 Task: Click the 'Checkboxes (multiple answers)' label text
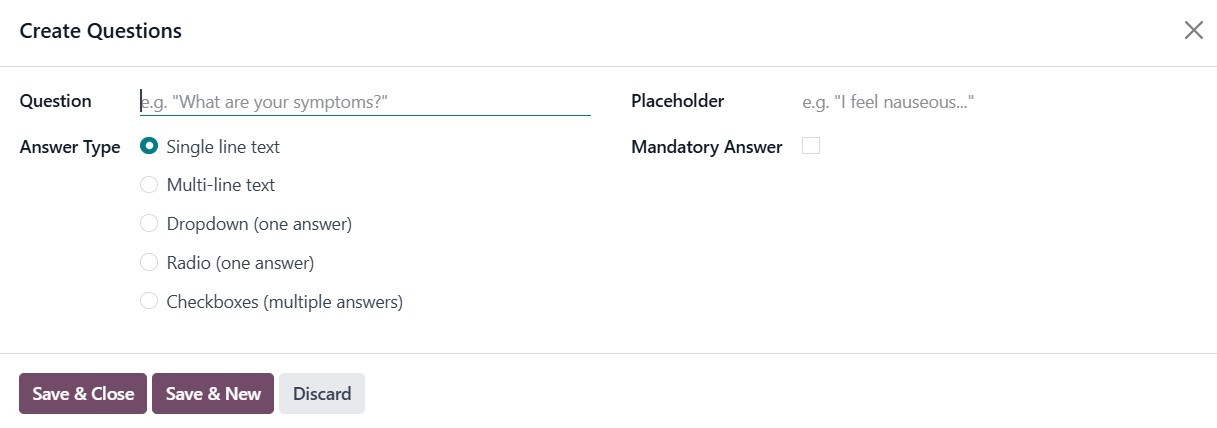click(x=285, y=302)
